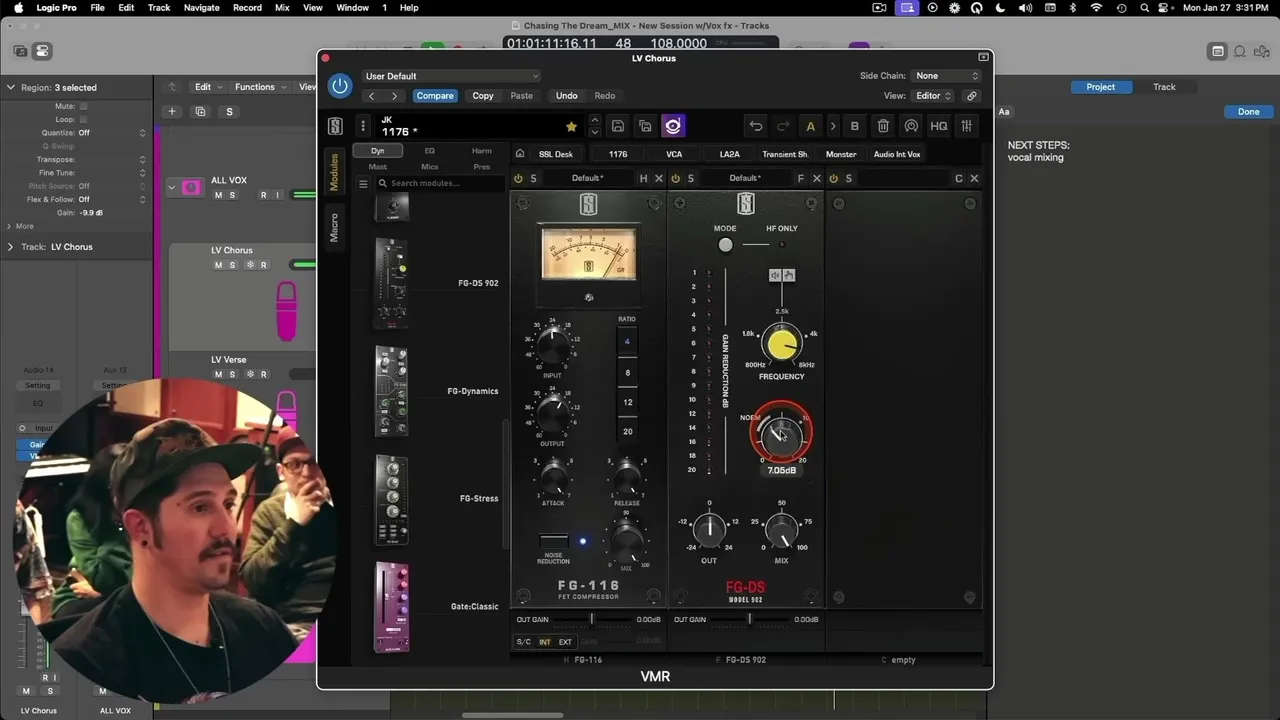Screen dimensions: 1280x720
Task: Toggle the LV Chorus plugin power button
Action: pos(340,86)
